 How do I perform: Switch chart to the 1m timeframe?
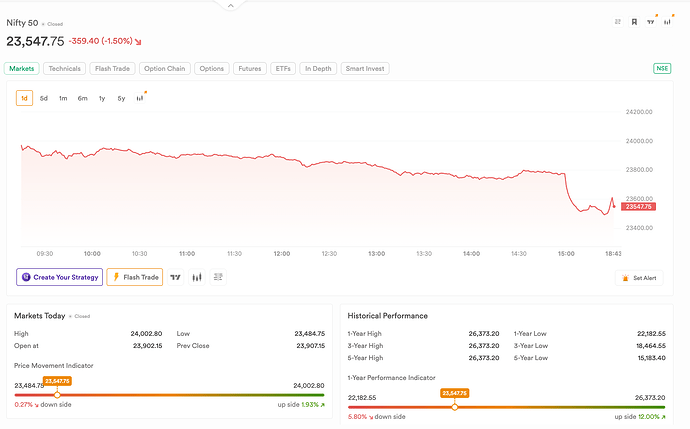tap(63, 98)
